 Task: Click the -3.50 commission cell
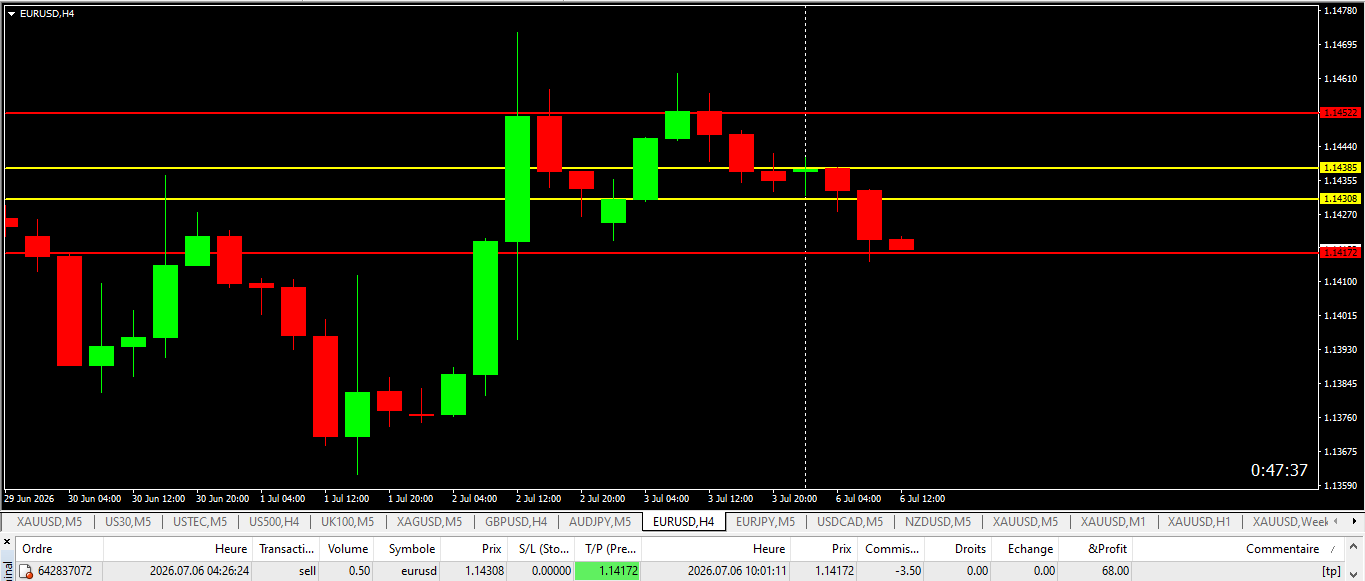click(891, 571)
